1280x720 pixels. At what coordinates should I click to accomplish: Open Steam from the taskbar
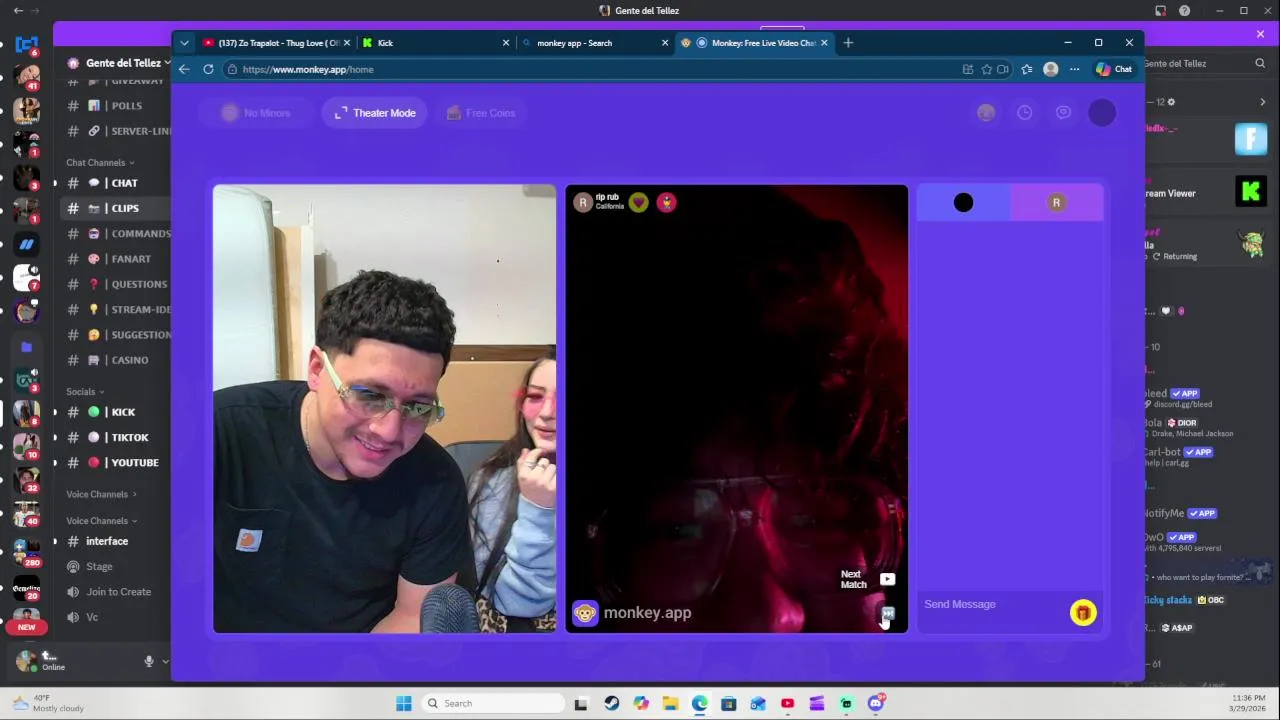pos(611,703)
